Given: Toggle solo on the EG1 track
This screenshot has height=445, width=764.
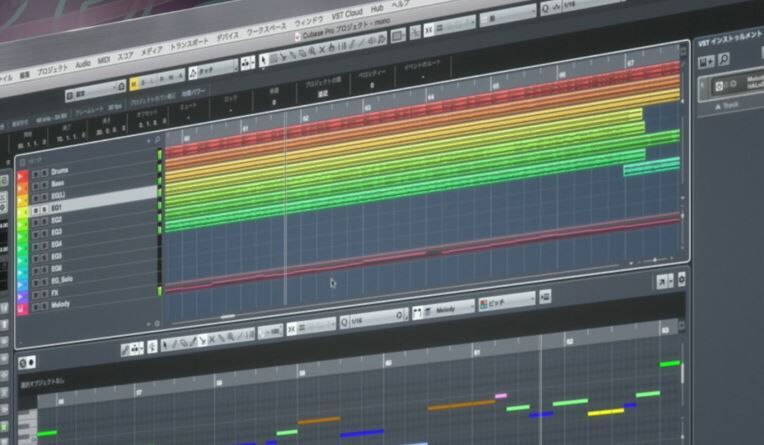Looking at the screenshot, I should [44, 210].
